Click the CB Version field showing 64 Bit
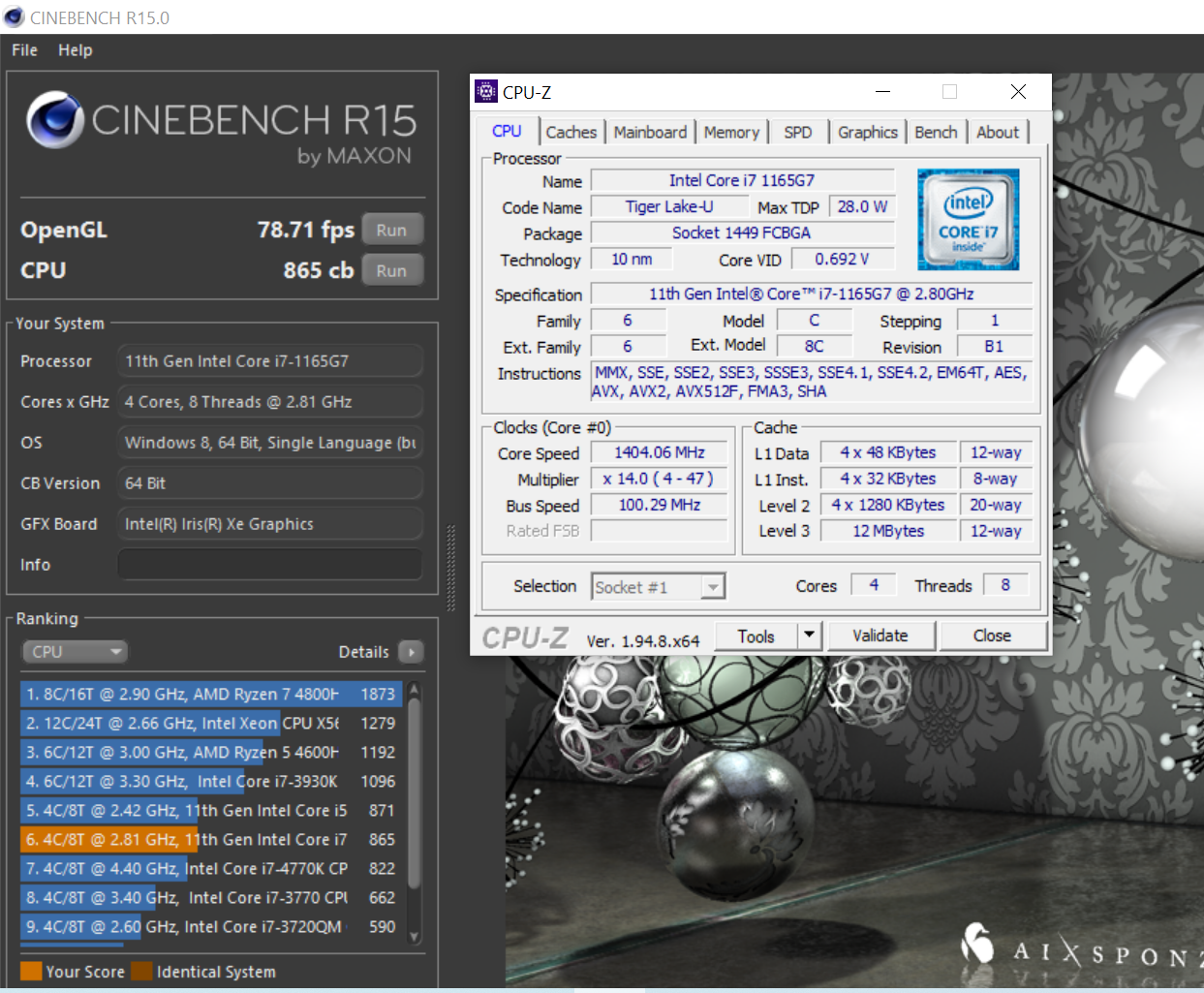Viewport: 1204px width, 993px height. [x=270, y=482]
